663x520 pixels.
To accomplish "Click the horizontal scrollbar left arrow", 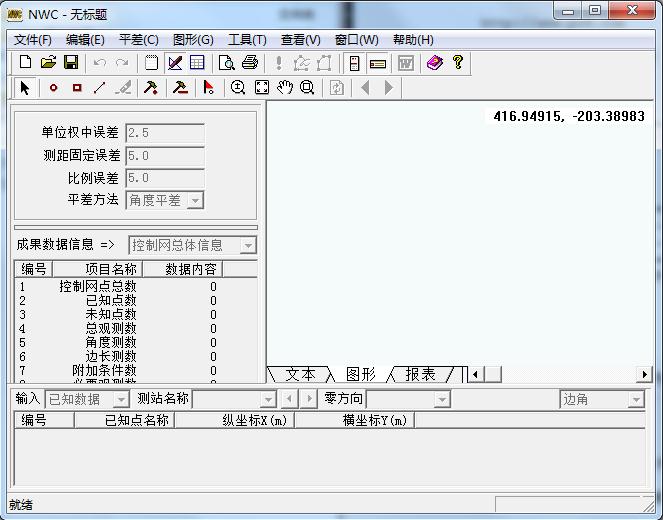I will (476, 374).
